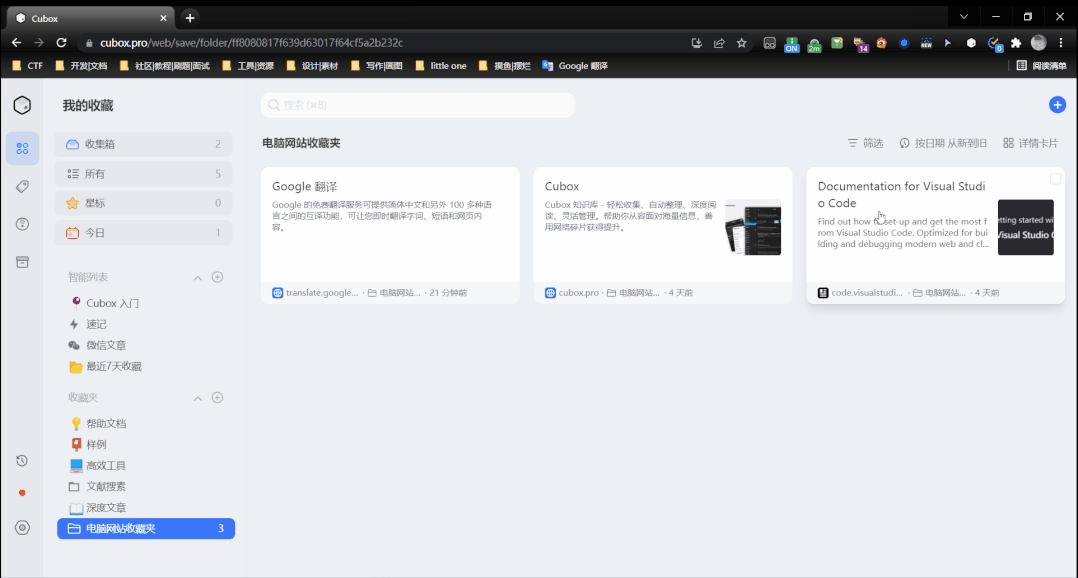The height and width of the screenshot is (578, 1078).
Task: Open the Cubox card title
Action: click(x=562, y=186)
